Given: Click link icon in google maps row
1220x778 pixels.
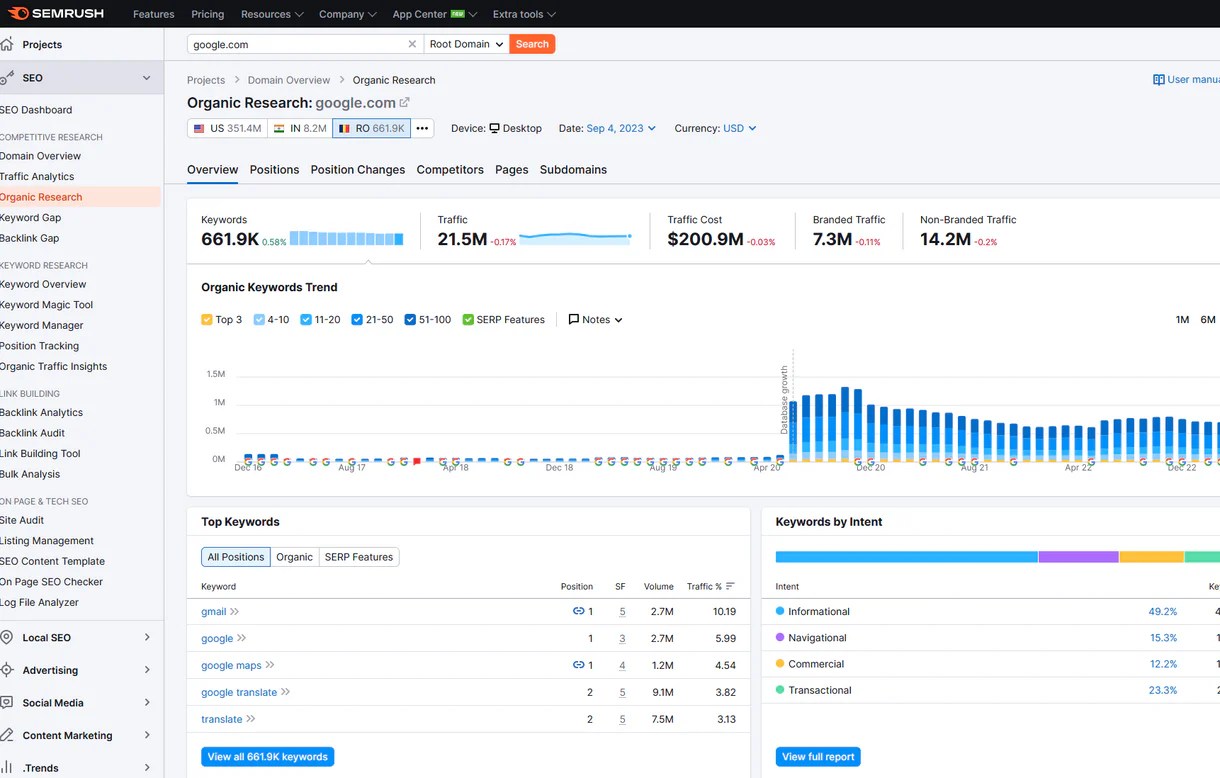Looking at the screenshot, I should coord(578,665).
